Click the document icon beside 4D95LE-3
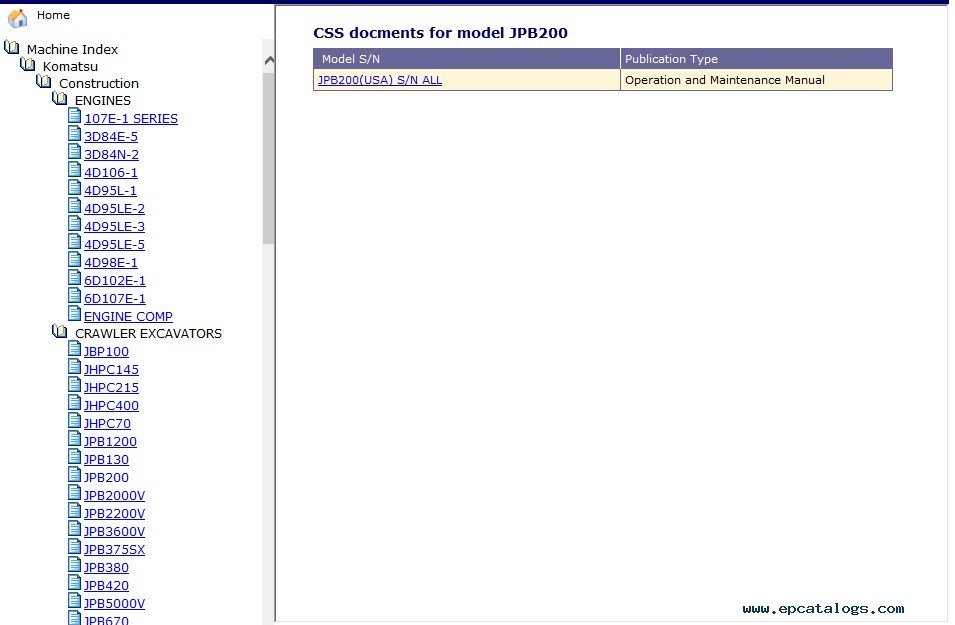Image resolution: width=955 pixels, height=625 pixels. pyautogui.click(x=74, y=224)
